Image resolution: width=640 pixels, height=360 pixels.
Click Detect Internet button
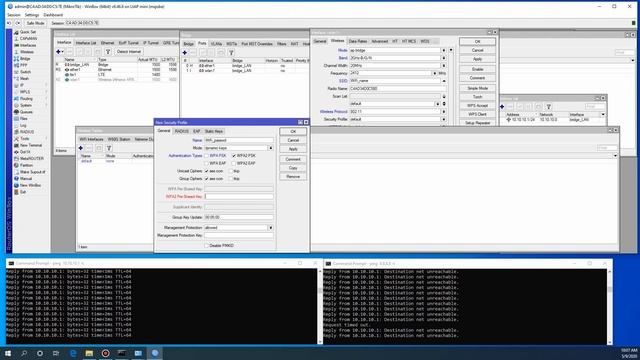(129, 52)
